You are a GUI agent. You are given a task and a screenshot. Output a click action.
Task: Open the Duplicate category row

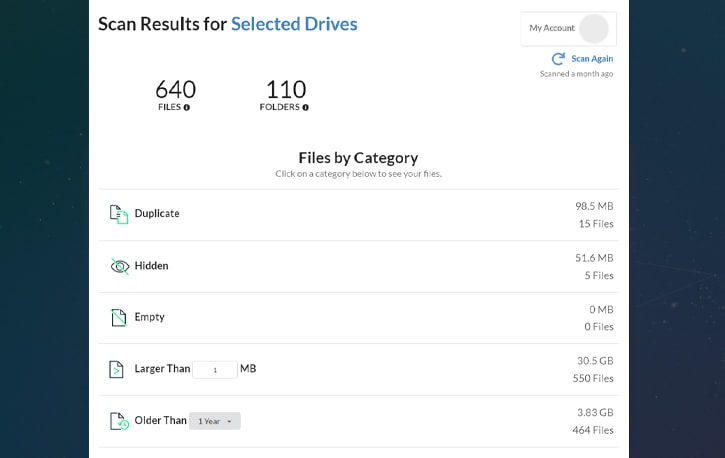[x=359, y=214]
